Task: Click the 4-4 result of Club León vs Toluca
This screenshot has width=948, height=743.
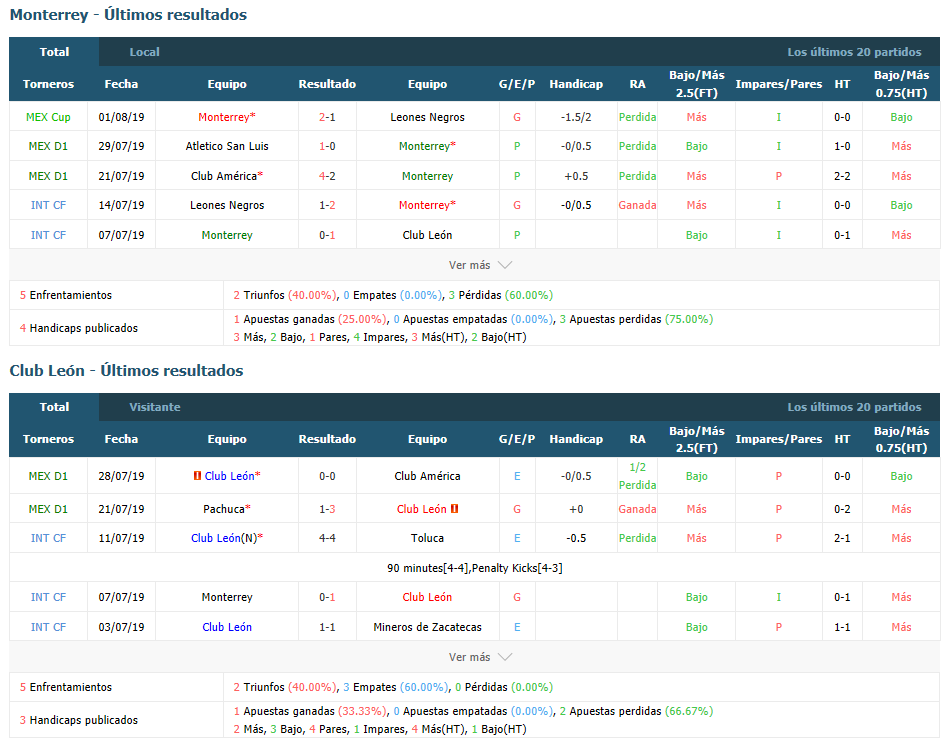Action: pyautogui.click(x=327, y=538)
